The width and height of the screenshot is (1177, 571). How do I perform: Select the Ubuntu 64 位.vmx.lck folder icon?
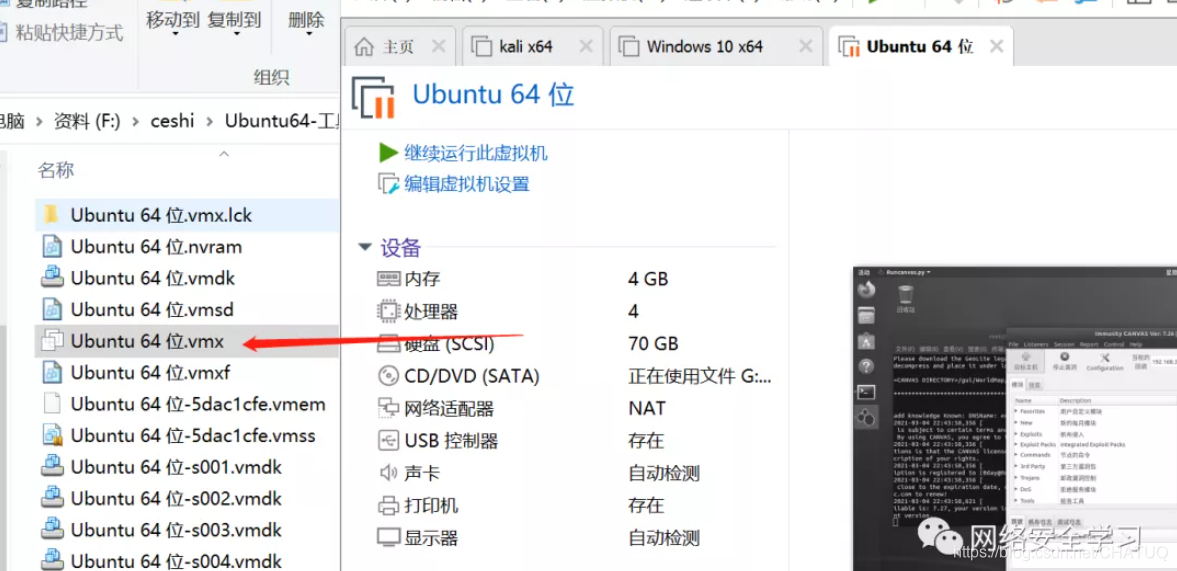pos(51,215)
